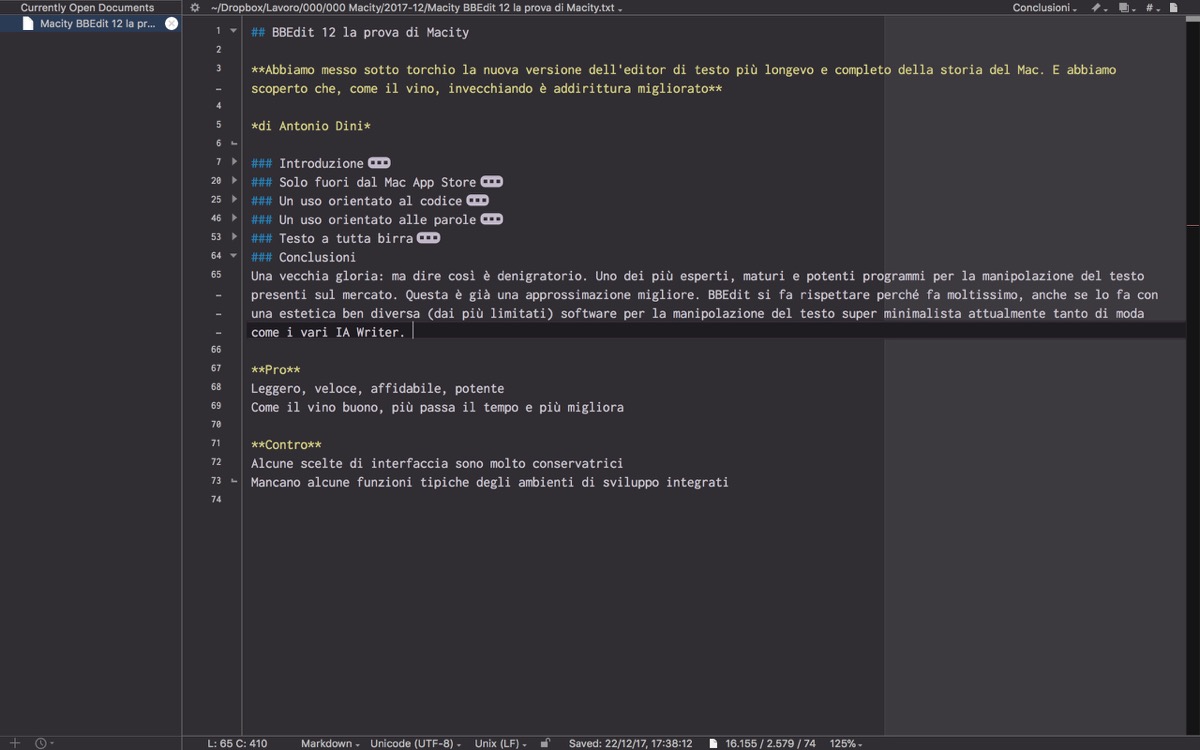The height and width of the screenshot is (750, 1200).
Task: Expand the Solo fuori dal Mac App Store fold
Action: tap(234, 181)
